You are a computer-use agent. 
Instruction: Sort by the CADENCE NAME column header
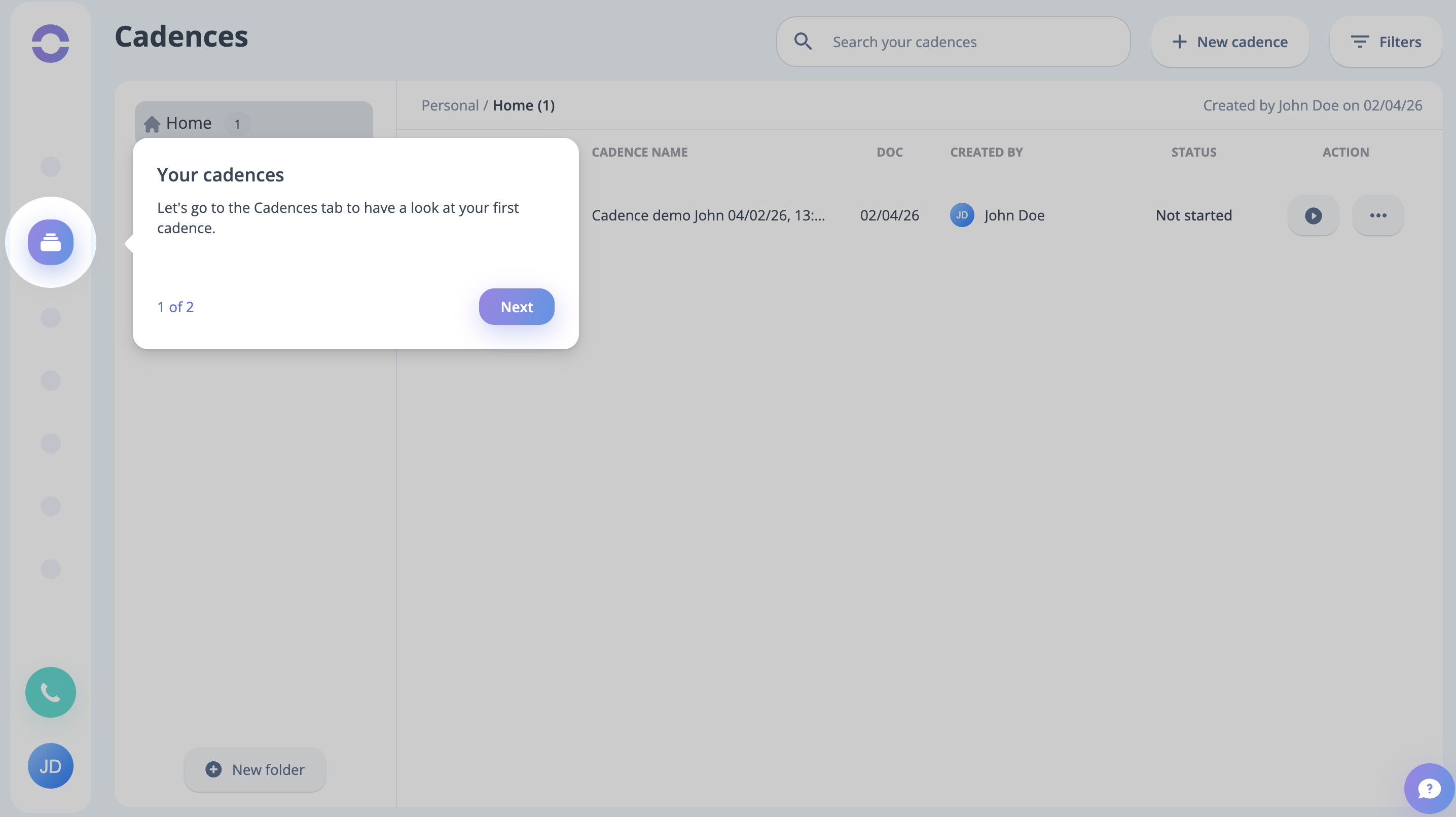click(x=639, y=152)
